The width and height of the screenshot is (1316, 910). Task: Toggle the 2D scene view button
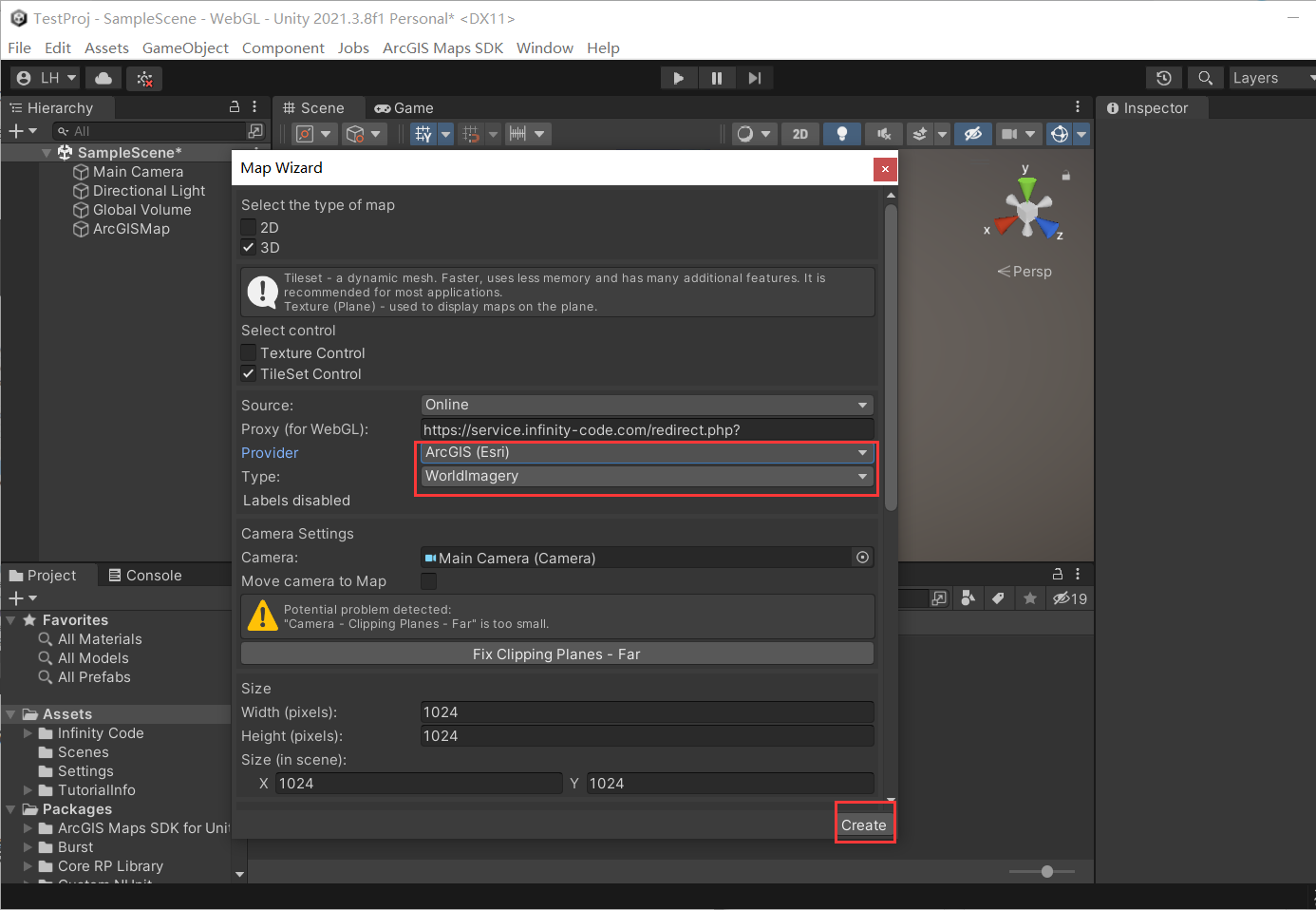pos(800,134)
